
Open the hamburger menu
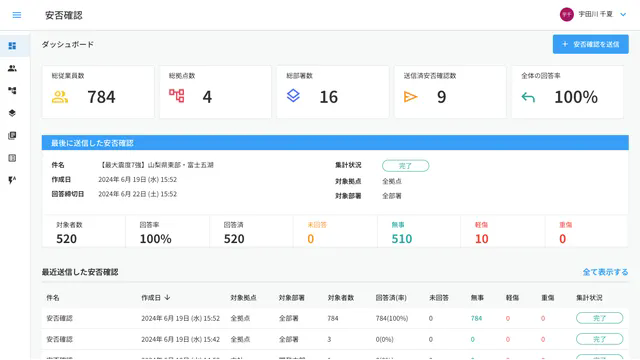[x=17, y=15]
